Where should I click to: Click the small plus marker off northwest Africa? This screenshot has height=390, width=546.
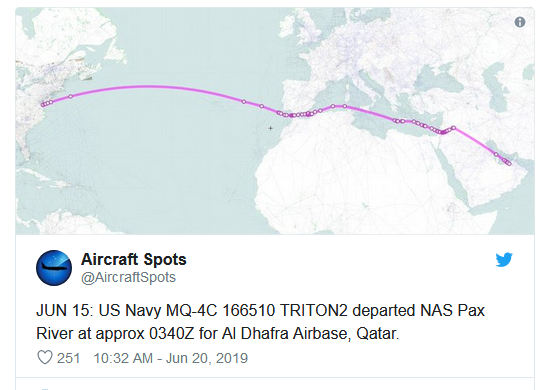[271, 128]
